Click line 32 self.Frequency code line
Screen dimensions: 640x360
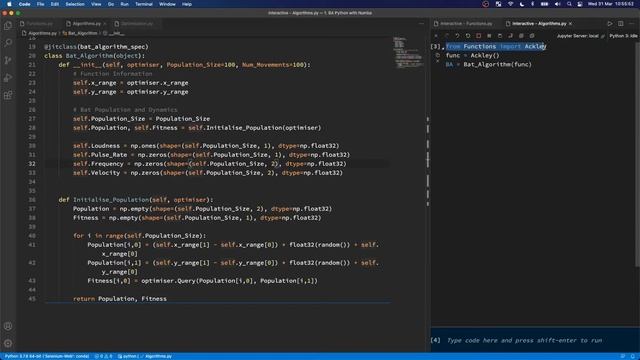(x=209, y=164)
